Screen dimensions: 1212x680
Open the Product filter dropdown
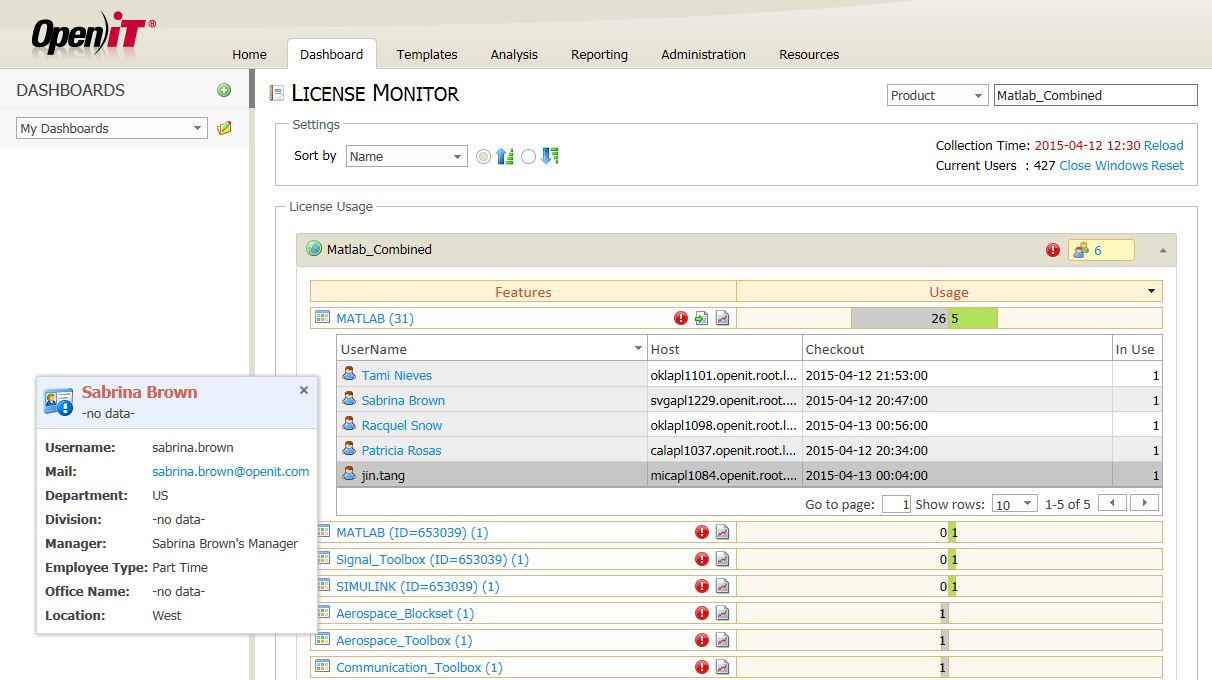[x=938, y=95]
